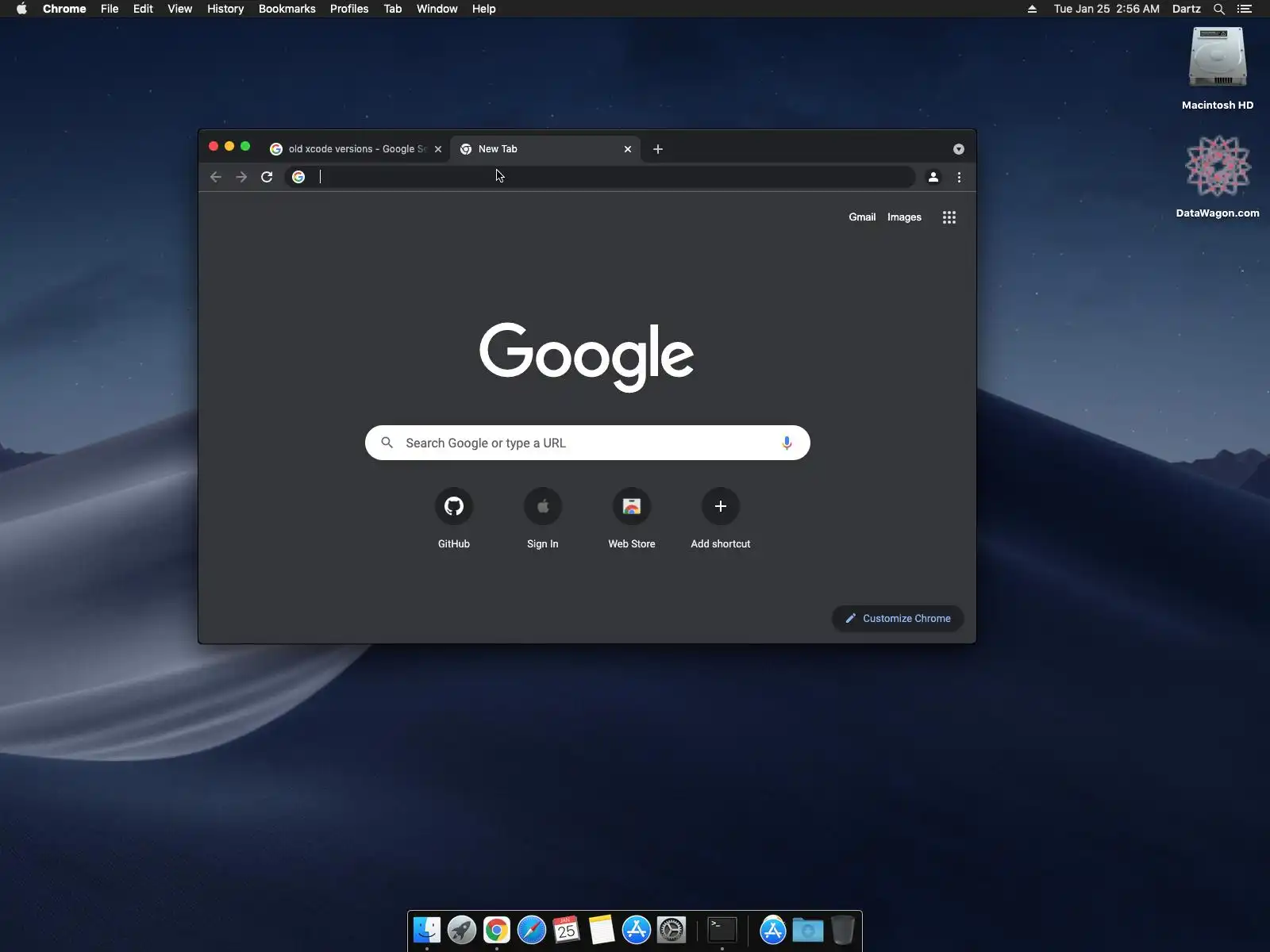Open the App Store icon beside System Preferences
Image resolution: width=1270 pixels, height=952 pixels.
tap(637, 930)
